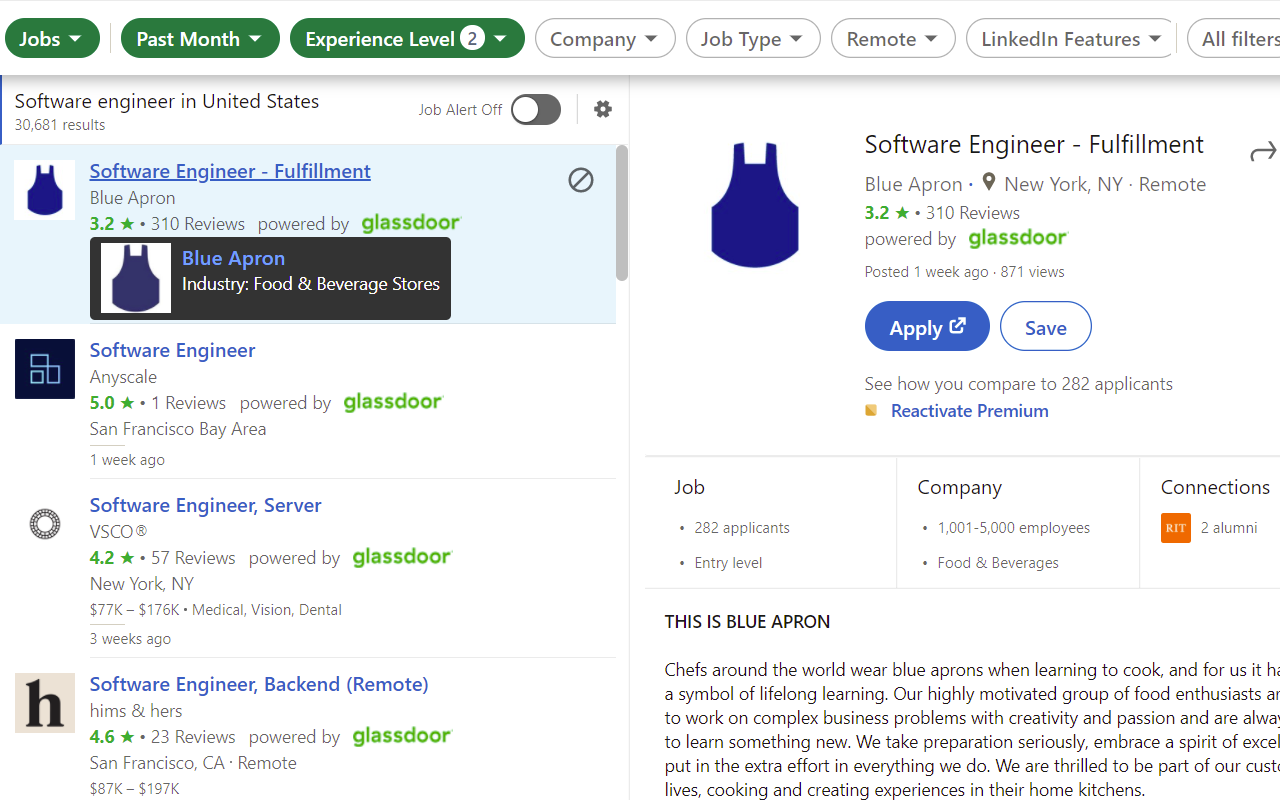The width and height of the screenshot is (1280, 800).
Task: Save the Blue Apron job
Action: tap(1046, 327)
